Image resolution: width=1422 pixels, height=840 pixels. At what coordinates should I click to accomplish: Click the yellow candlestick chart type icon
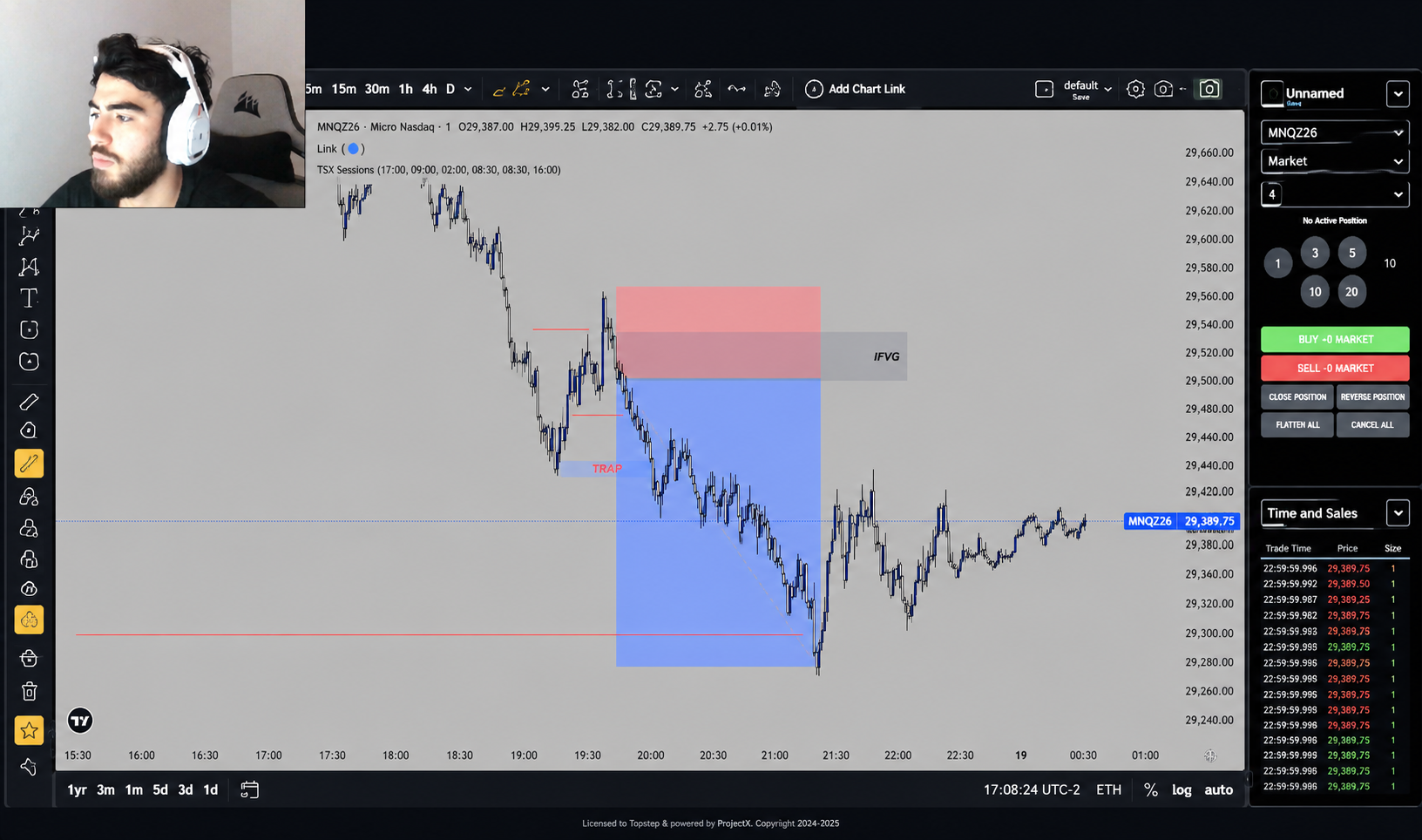coord(522,89)
